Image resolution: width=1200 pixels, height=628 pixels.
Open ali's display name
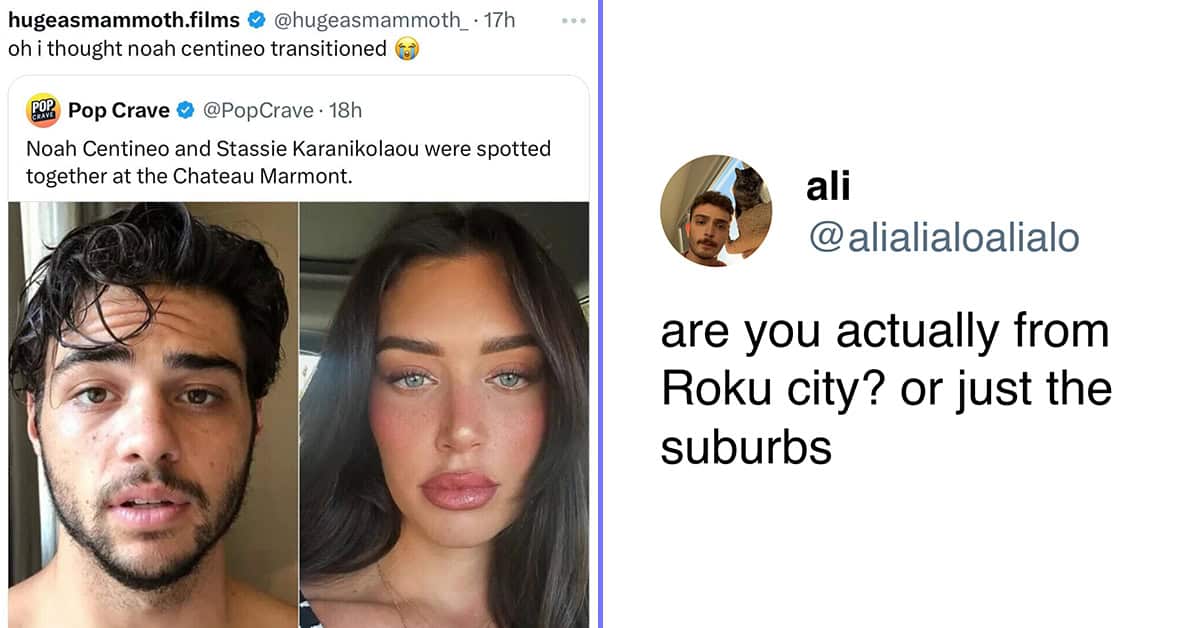pos(828,185)
